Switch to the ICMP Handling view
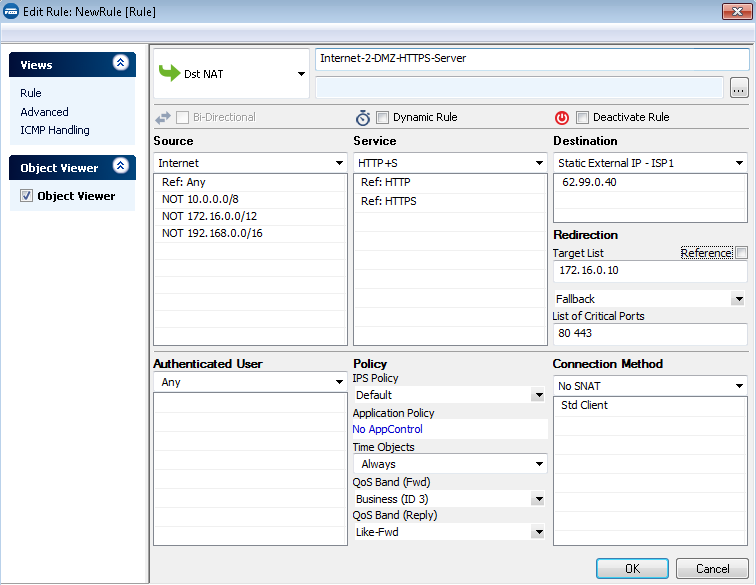The image size is (756, 585). click(55, 130)
